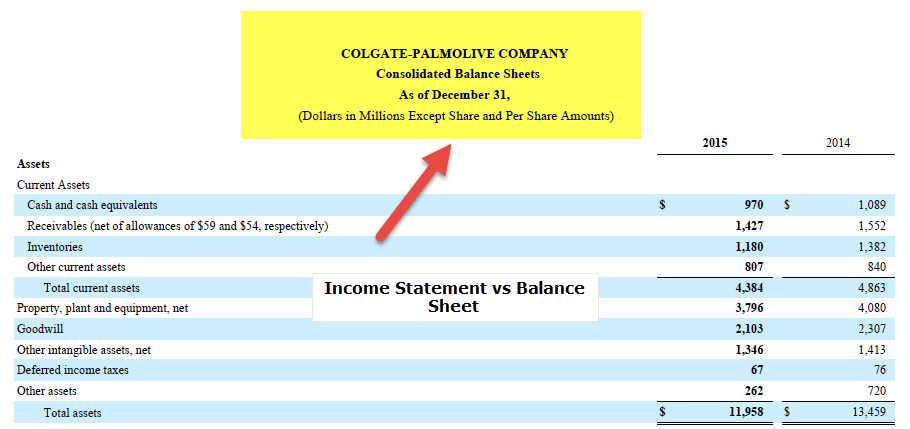
Task: Select the Other current assets label
Action: [76, 267]
